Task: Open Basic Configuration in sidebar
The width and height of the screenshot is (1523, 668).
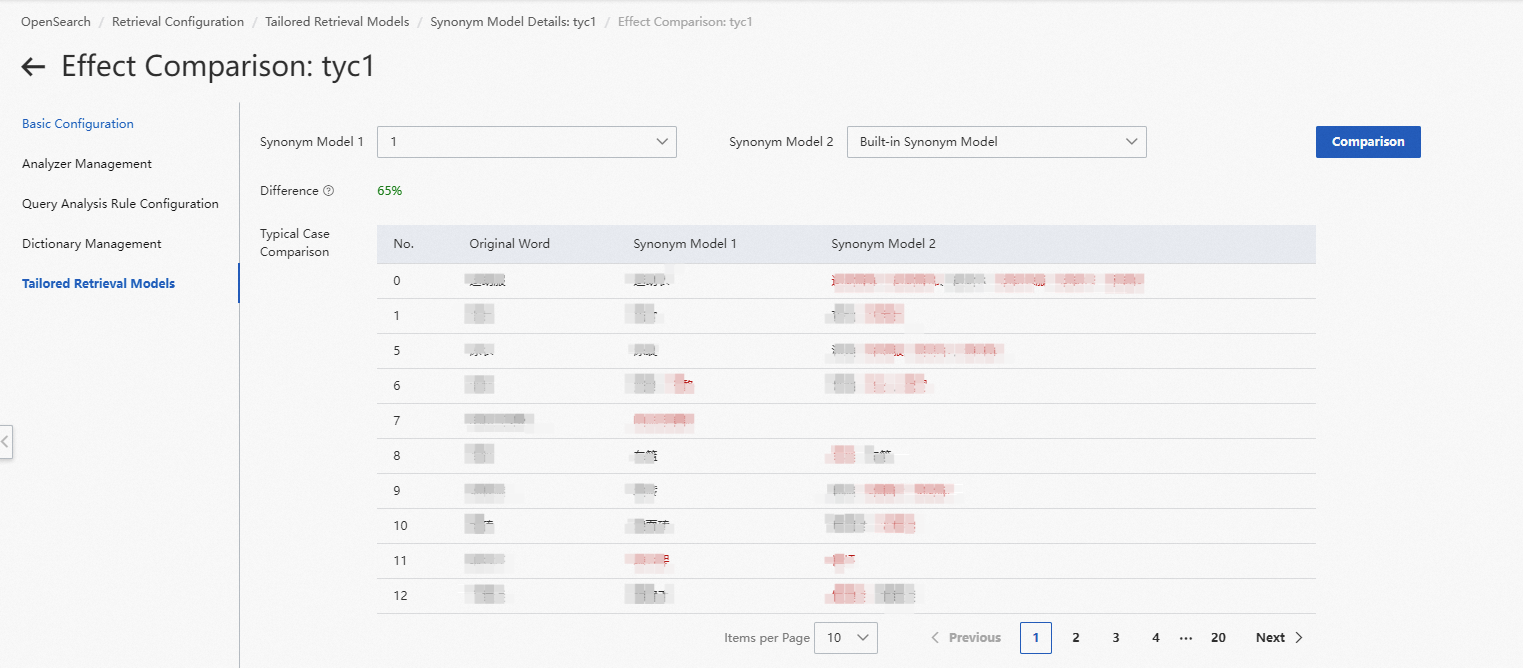Action: (78, 124)
